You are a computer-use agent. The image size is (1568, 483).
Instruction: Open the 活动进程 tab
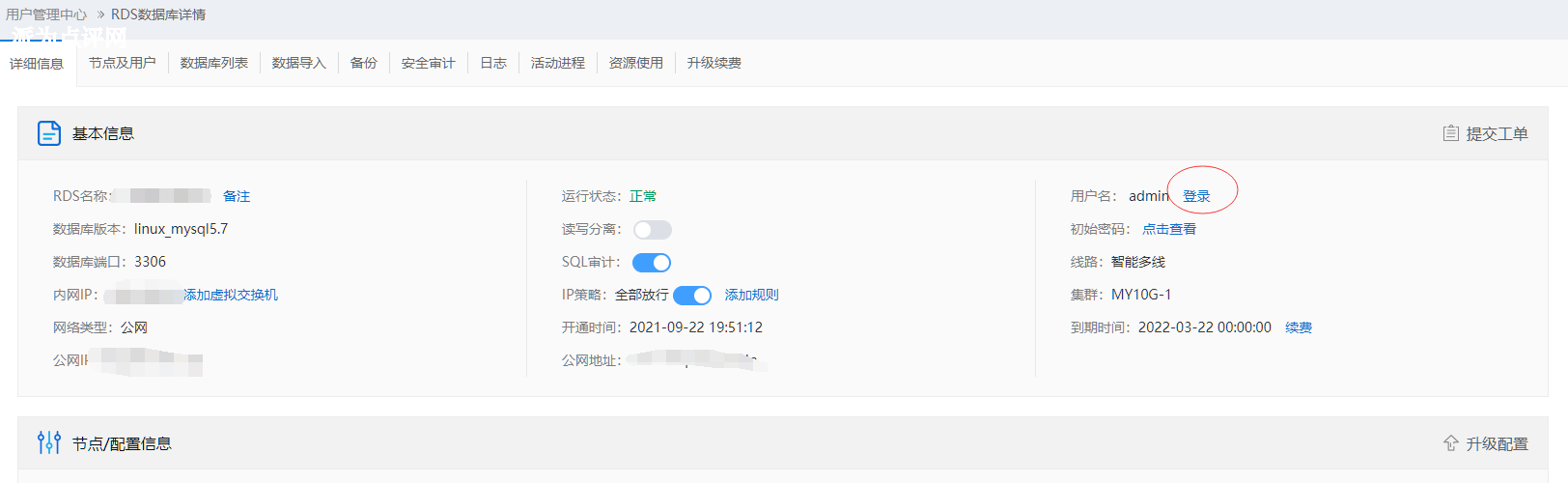click(558, 63)
